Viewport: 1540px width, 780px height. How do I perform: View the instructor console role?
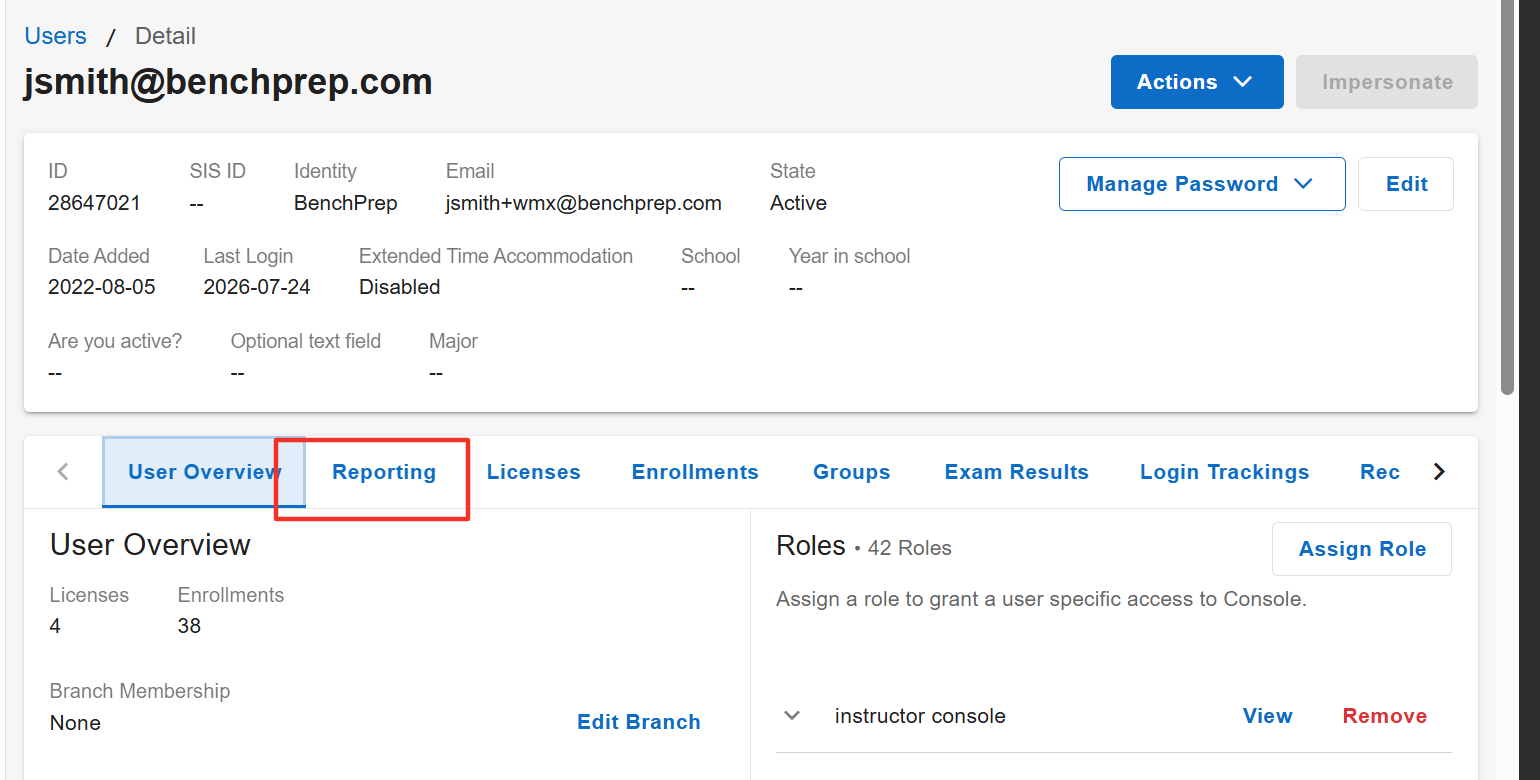[x=1267, y=716]
